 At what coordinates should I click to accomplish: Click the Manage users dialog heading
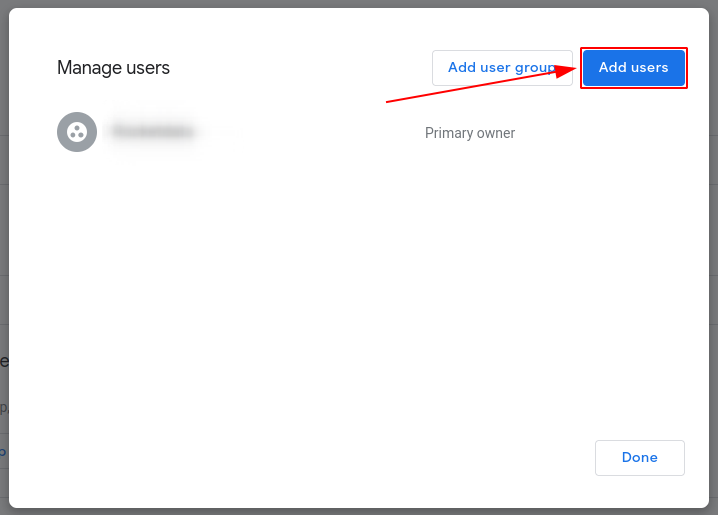[113, 68]
